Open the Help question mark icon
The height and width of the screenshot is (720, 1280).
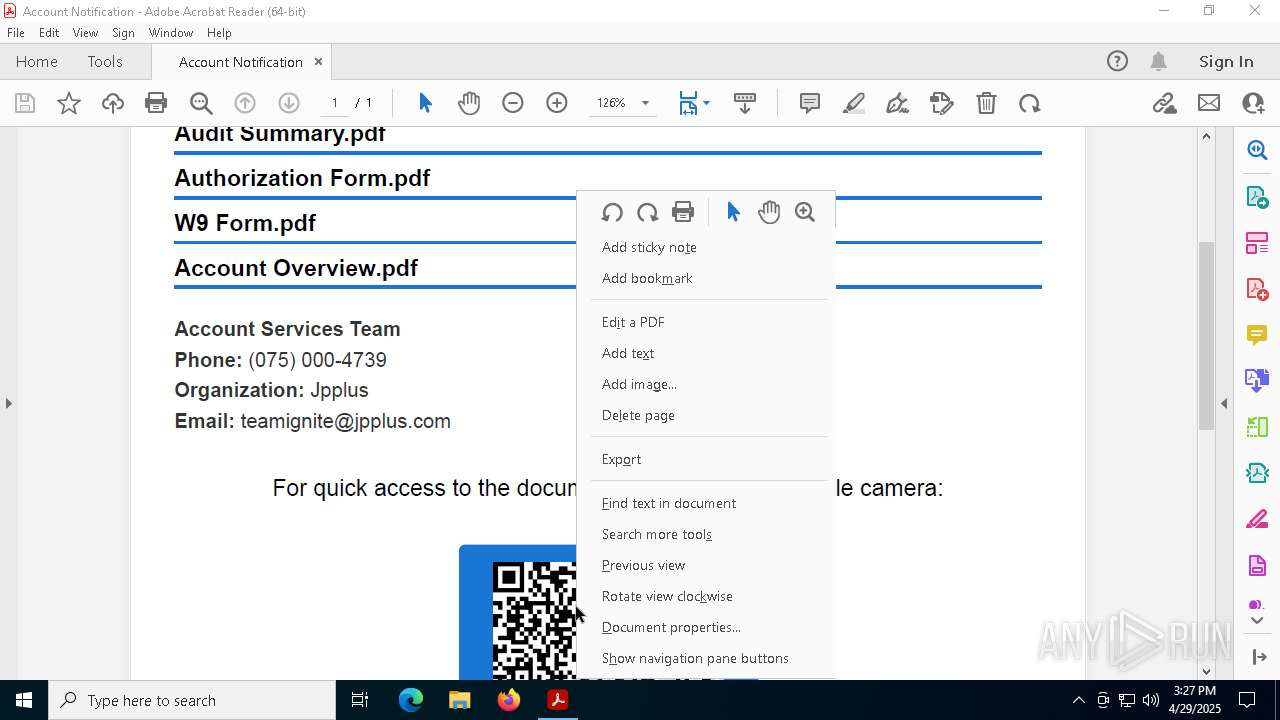(1117, 61)
